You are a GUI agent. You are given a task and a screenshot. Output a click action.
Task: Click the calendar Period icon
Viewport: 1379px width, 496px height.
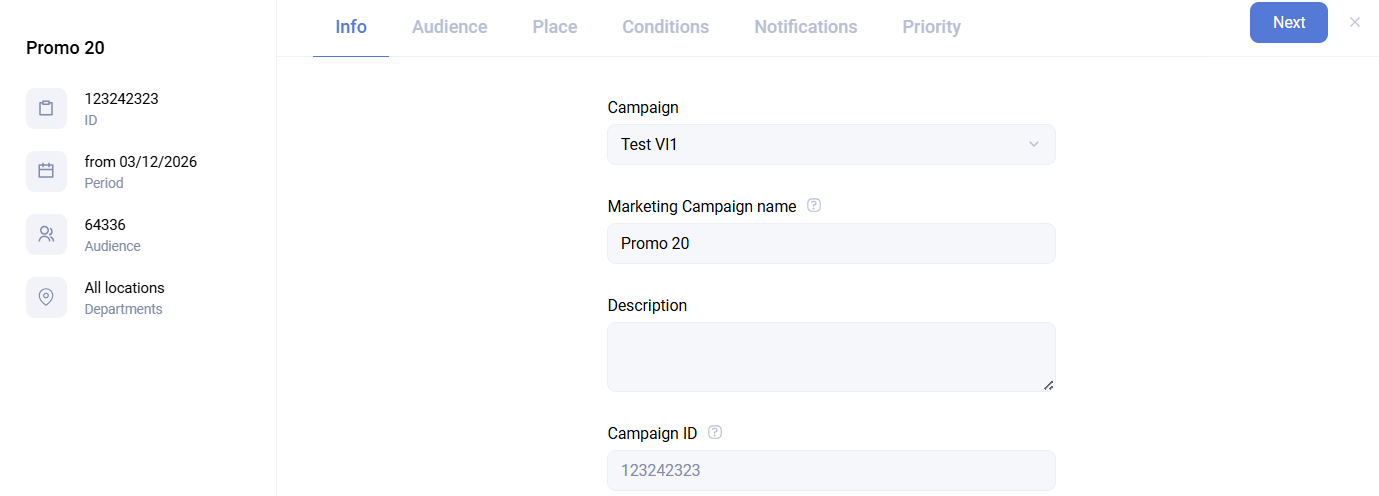pos(46,171)
